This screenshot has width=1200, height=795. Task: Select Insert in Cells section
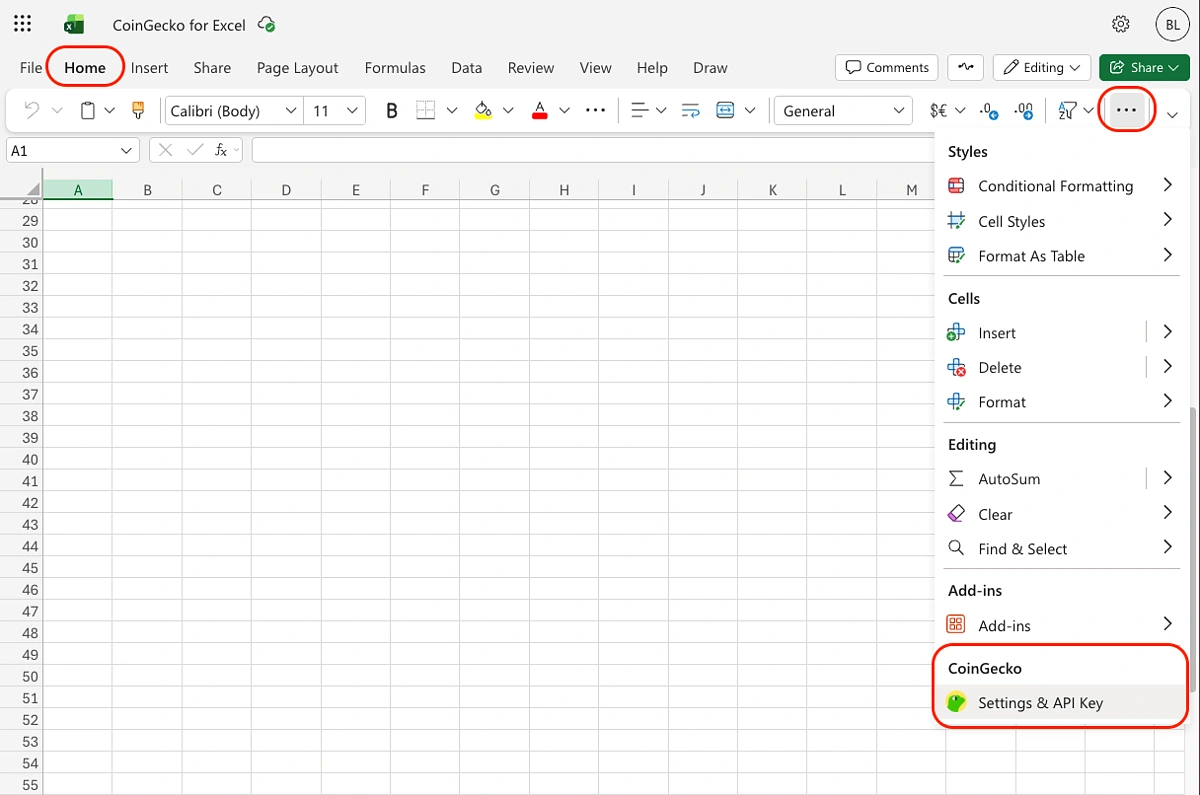[1041, 333]
